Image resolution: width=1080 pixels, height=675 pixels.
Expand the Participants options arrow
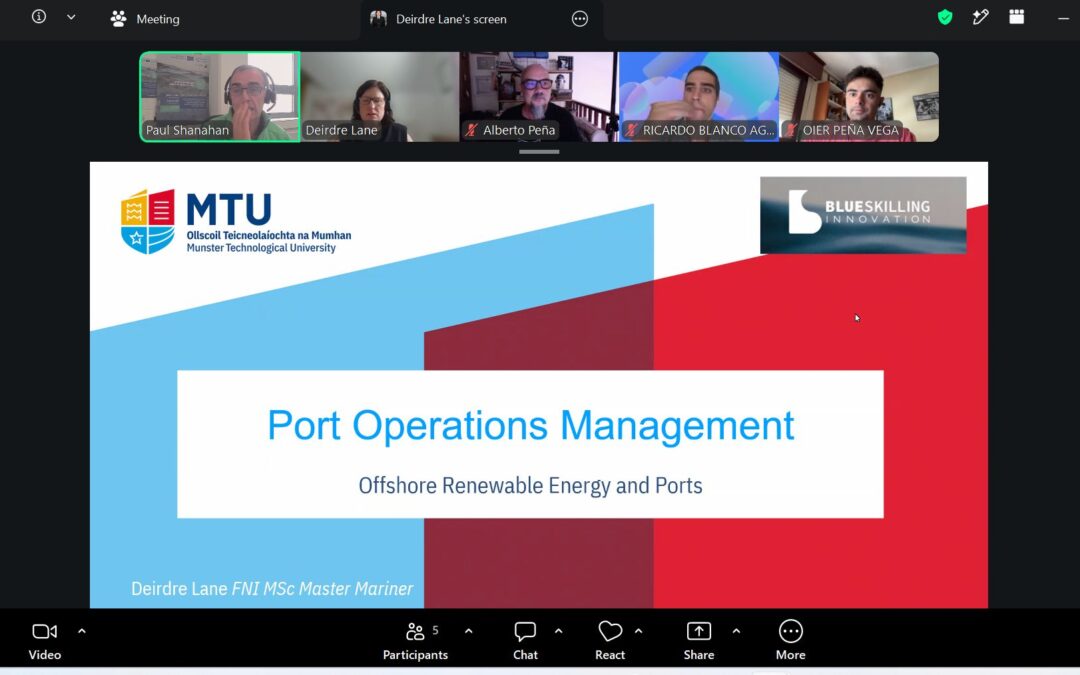click(469, 631)
